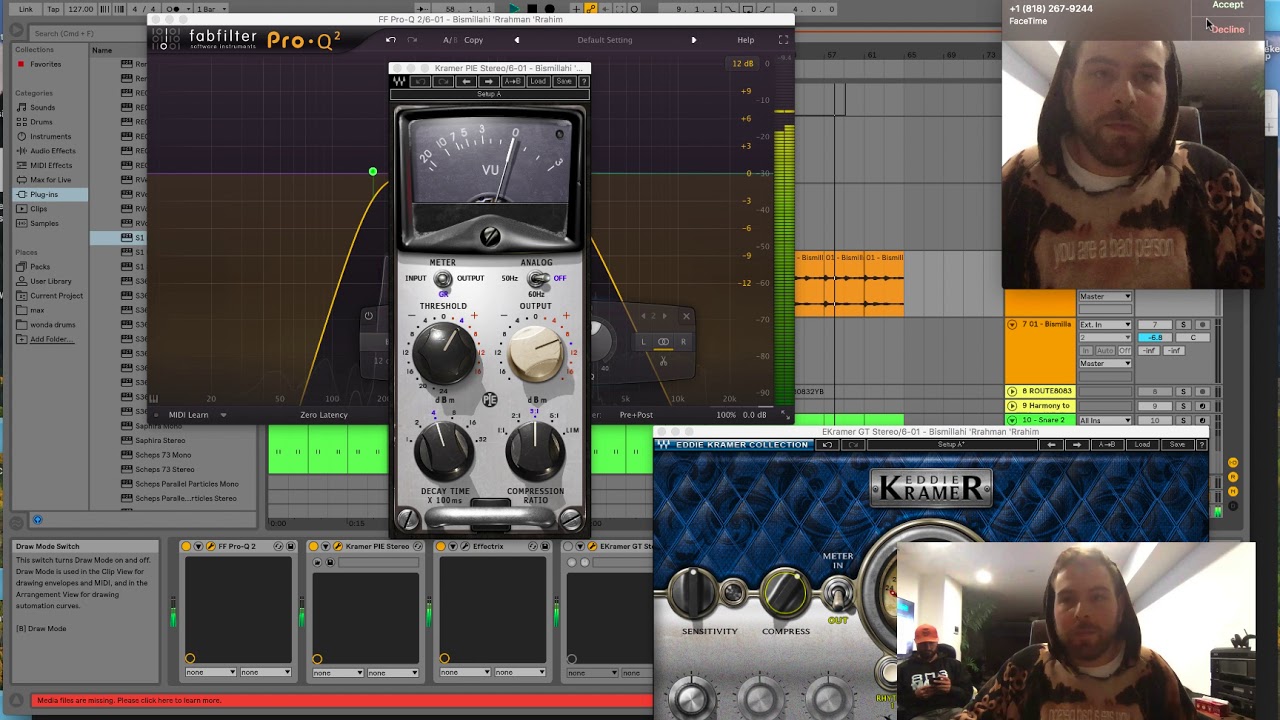Go to next preset in Pro-Q 2
1280x720 pixels.
point(693,40)
